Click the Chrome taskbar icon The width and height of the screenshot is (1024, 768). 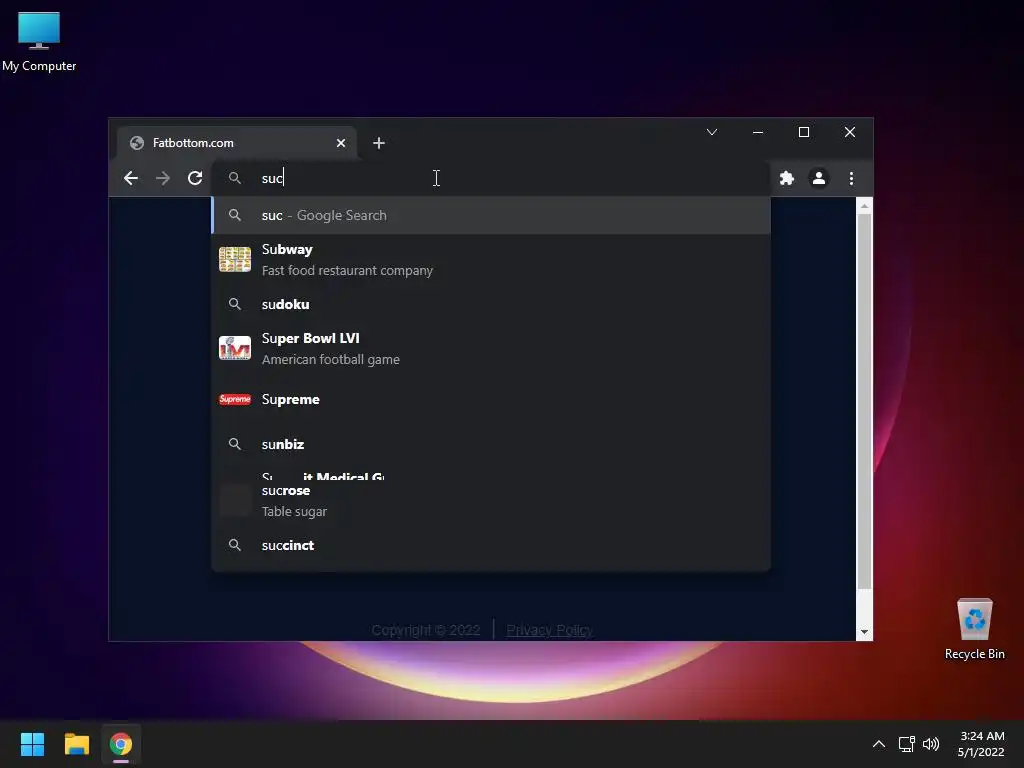121,744
